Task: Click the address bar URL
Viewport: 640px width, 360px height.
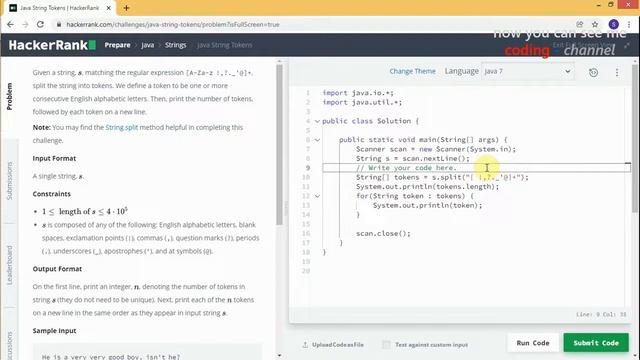Action: (x=173, y=24)
